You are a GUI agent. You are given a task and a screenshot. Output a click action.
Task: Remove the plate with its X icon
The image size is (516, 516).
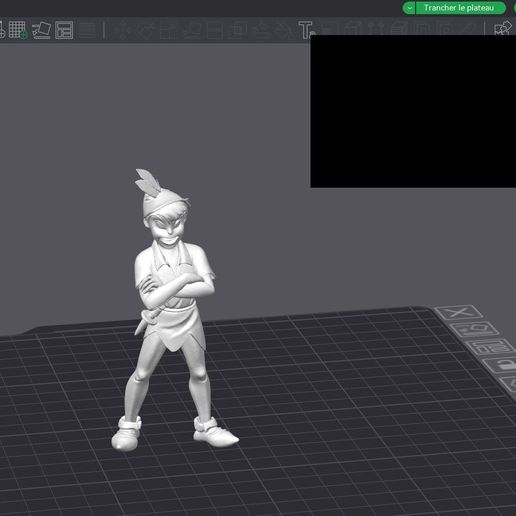pyautogui.click(x=459, y=313)
